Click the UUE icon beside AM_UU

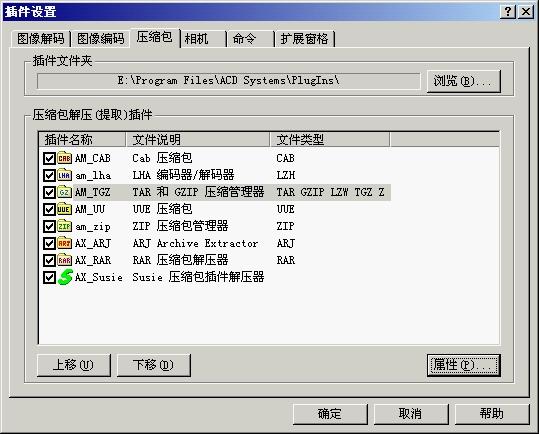click(x=65, y=209)
